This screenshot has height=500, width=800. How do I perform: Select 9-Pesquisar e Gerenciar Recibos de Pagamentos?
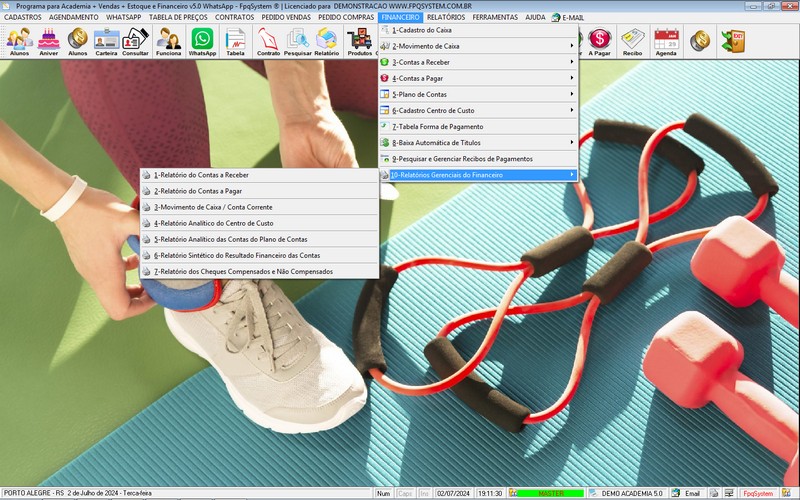[x=478, y=159]
